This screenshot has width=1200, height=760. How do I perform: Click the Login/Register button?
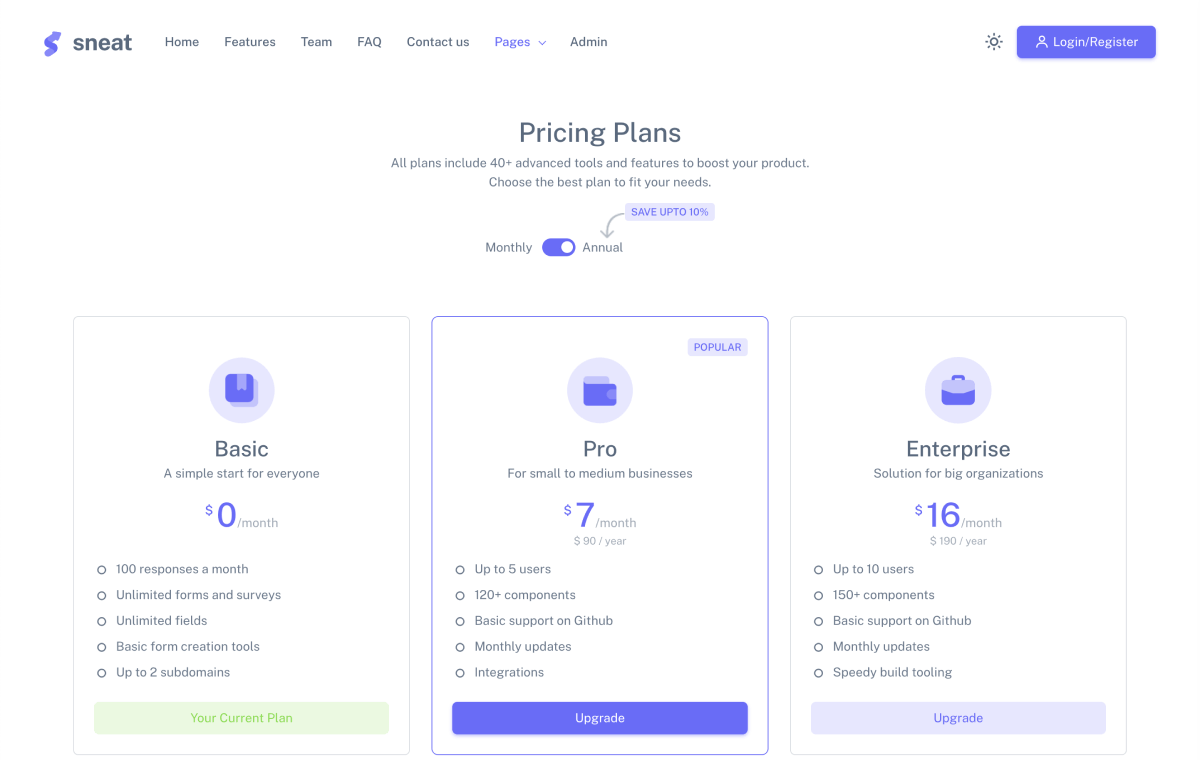[x=1086, y=41]
